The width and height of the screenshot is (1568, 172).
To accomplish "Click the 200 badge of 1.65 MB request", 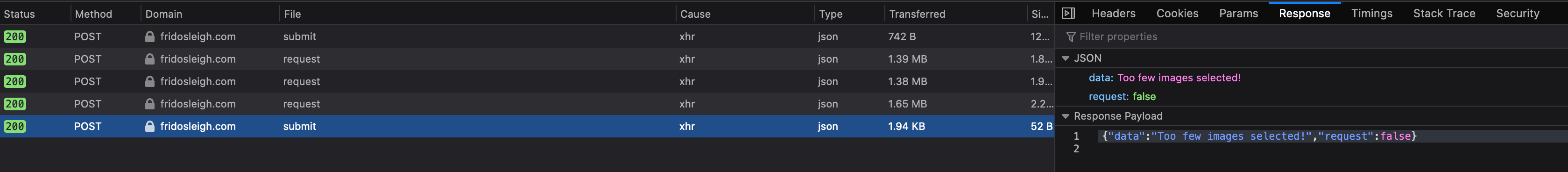I will (x=14, y=104).
